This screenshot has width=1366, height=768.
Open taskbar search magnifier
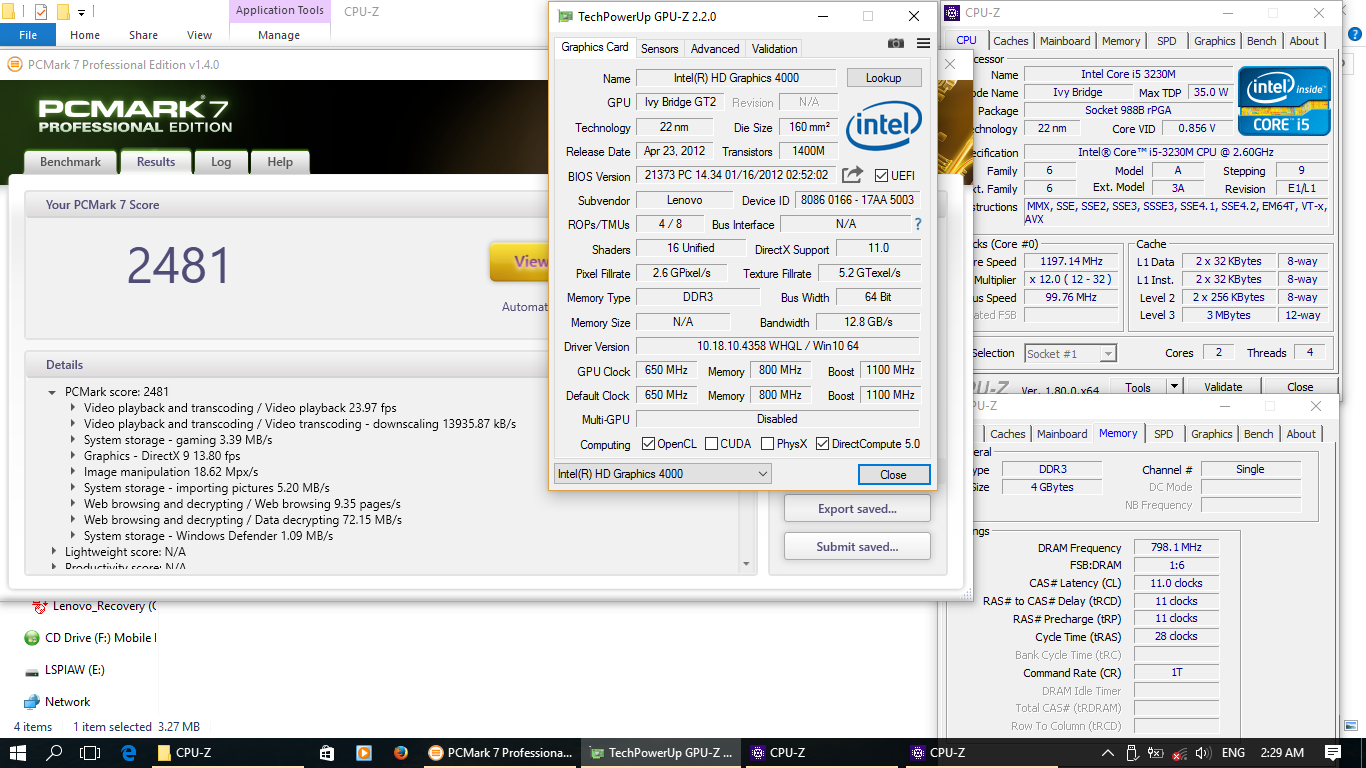point(54,753)
